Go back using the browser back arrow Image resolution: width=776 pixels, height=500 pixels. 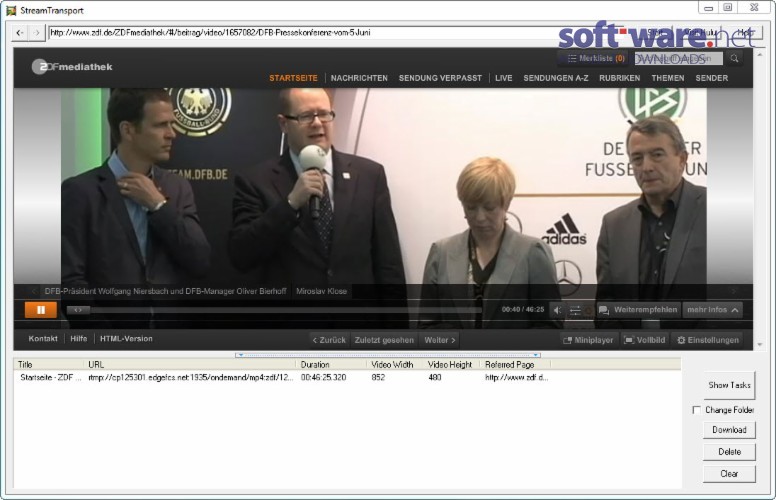20,33
